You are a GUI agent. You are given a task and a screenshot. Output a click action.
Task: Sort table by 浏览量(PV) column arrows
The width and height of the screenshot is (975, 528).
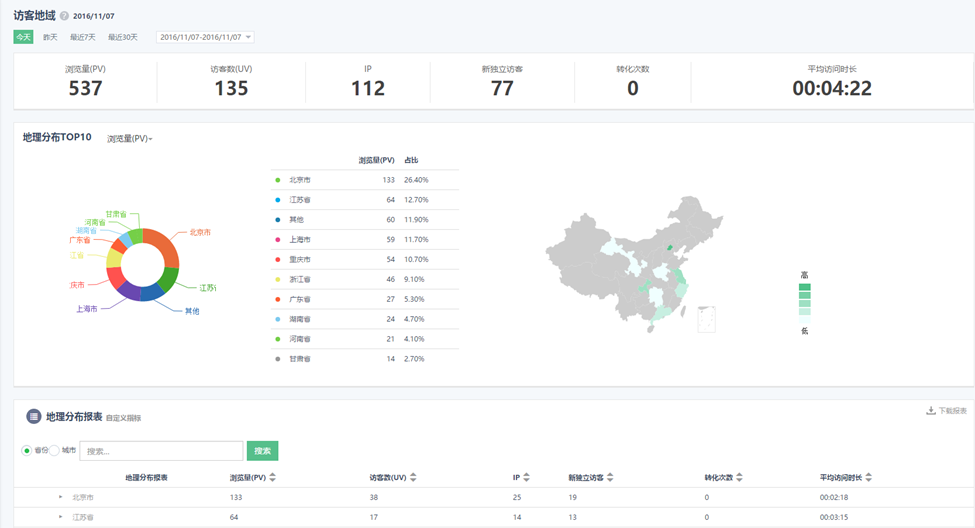click(273, 478)
